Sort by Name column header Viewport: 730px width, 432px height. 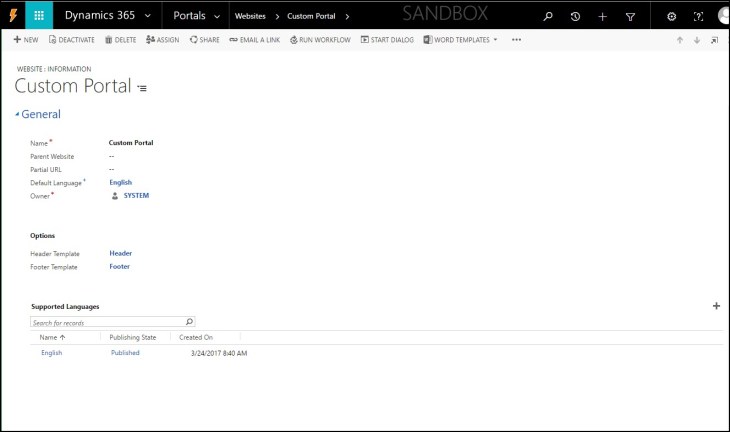tap(50, 338)
